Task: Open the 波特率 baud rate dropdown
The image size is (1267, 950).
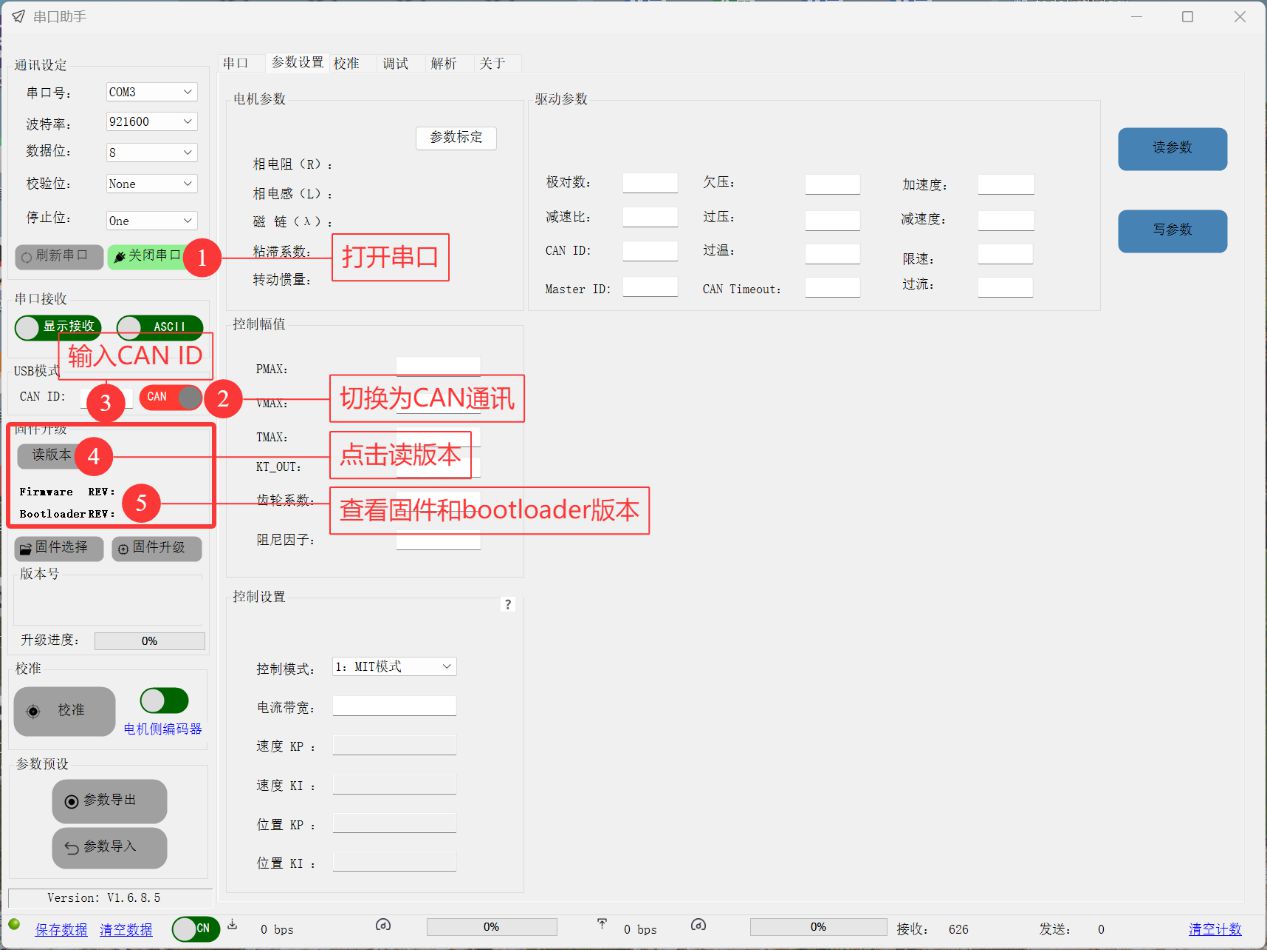Action: [x=151, y=122]
